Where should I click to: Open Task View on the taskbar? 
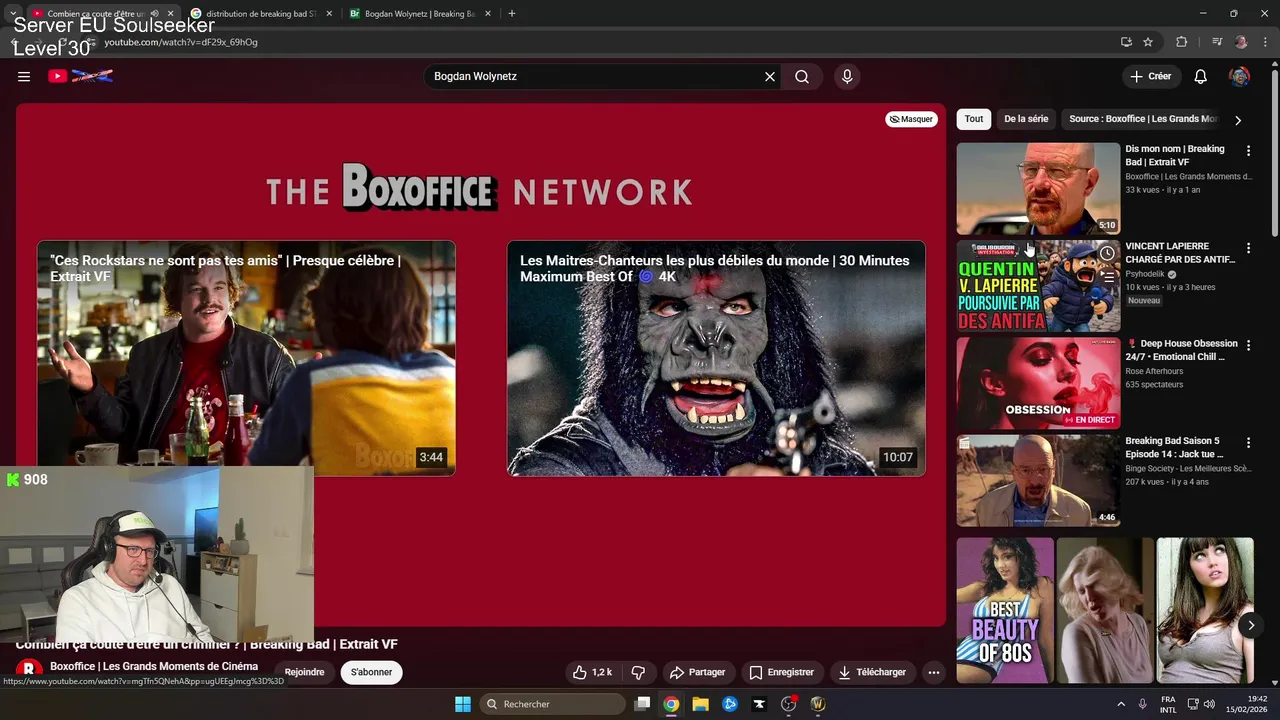click(x=643, y=704)
